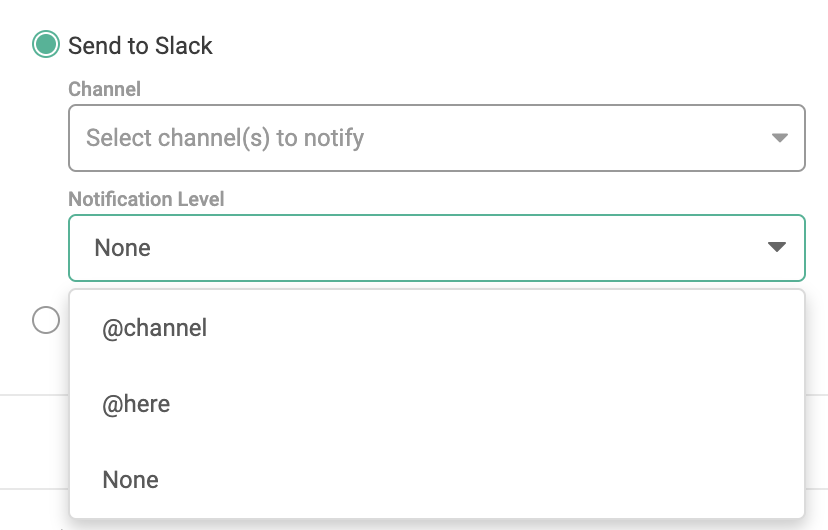828x530 pixels.
Task: Pick None in the open options list
Action: point(131,480)
